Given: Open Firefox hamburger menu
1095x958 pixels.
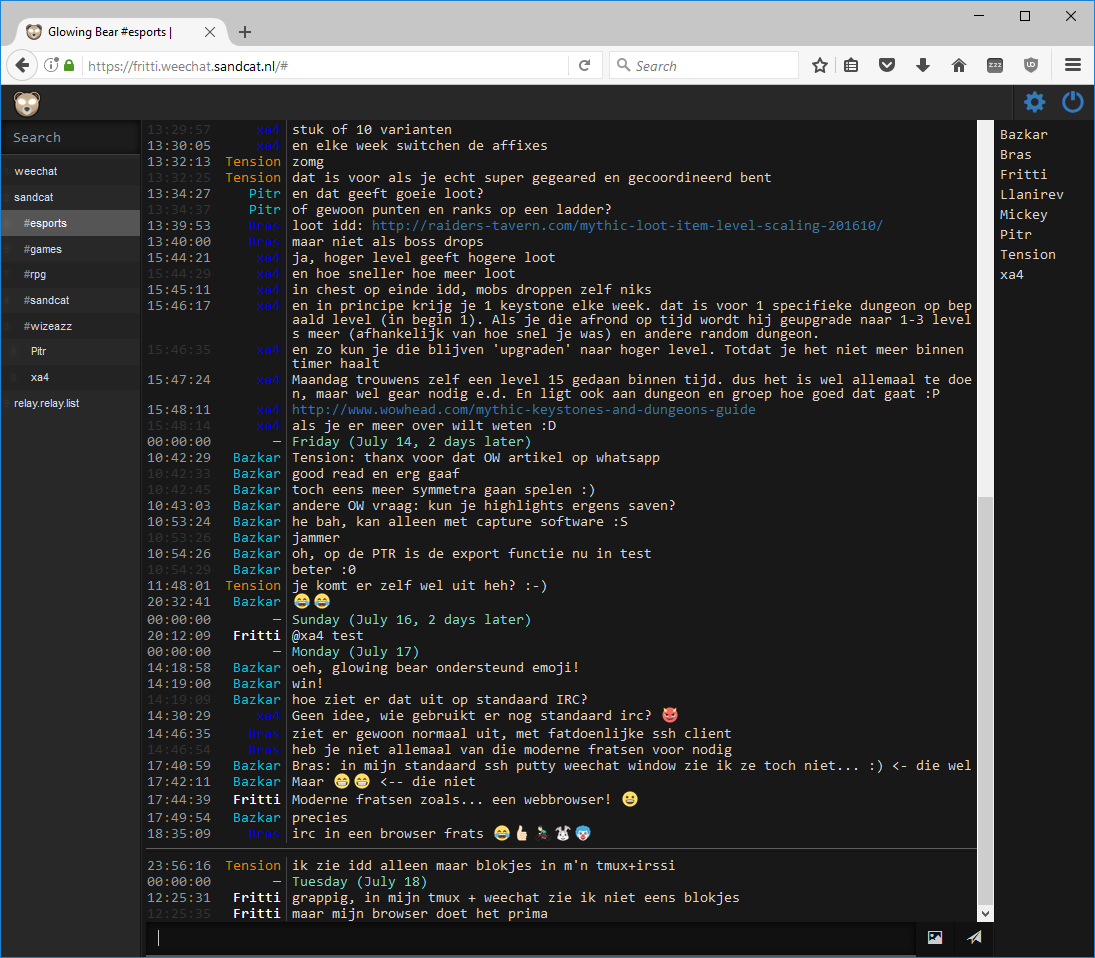Looking at the screenshot, I should [x=1073, y=66].
